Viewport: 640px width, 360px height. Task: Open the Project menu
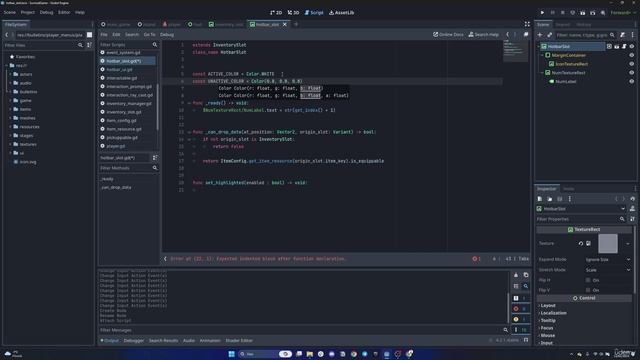pyautogui.click(x=28, y=13)
